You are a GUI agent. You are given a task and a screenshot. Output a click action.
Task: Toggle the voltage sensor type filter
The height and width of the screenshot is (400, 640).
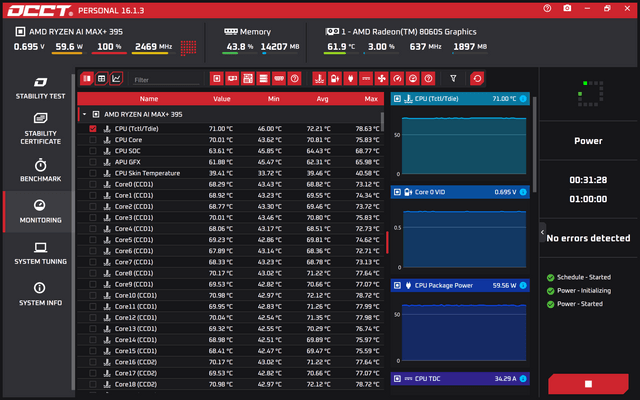(335, 78)
